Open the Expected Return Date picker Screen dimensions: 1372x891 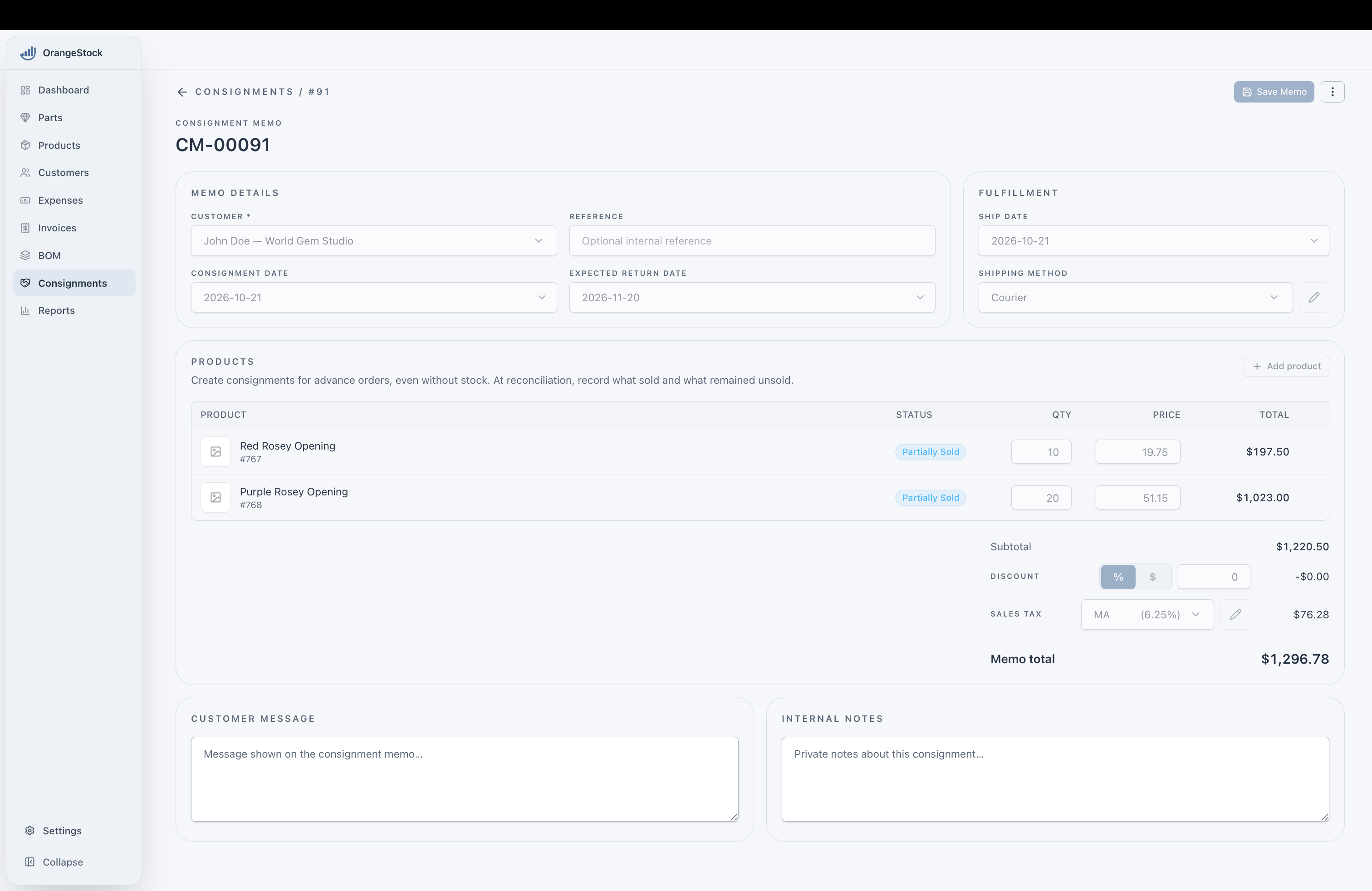click(x=752, y=298)
